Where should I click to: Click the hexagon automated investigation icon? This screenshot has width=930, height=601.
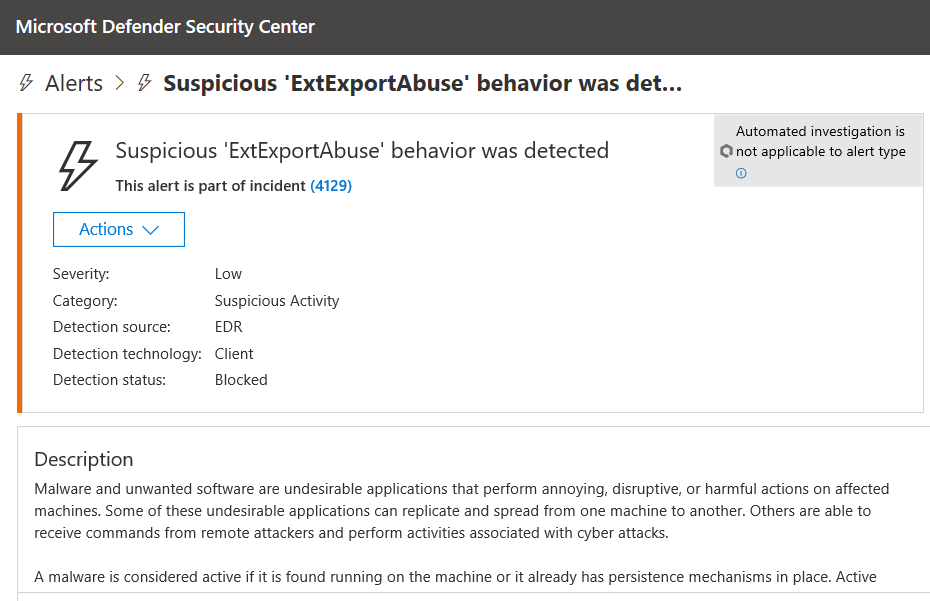point(727,151)
